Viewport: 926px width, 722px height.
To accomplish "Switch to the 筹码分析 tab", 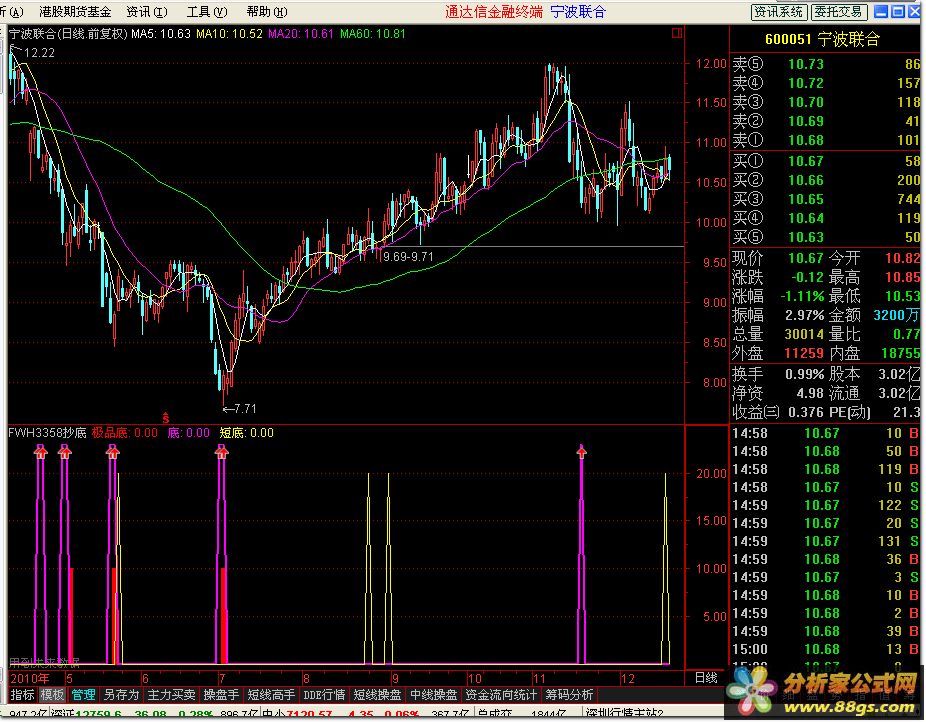I will [569, 695].
